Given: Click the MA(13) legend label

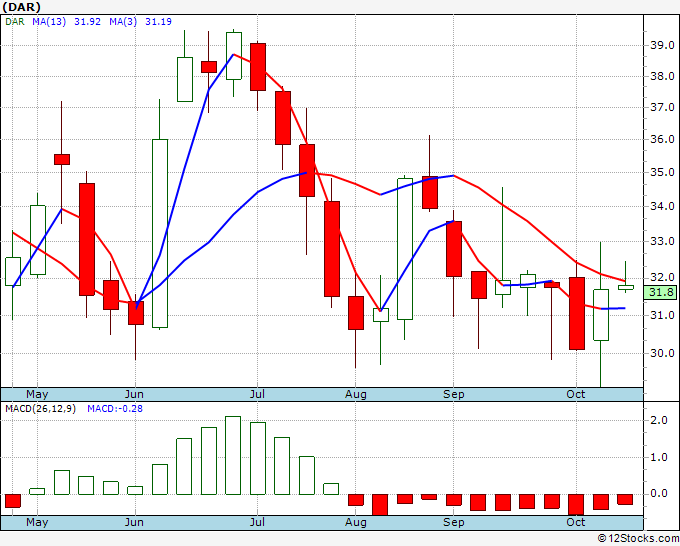Looking at the screenshot, I should tap(49, 22).
